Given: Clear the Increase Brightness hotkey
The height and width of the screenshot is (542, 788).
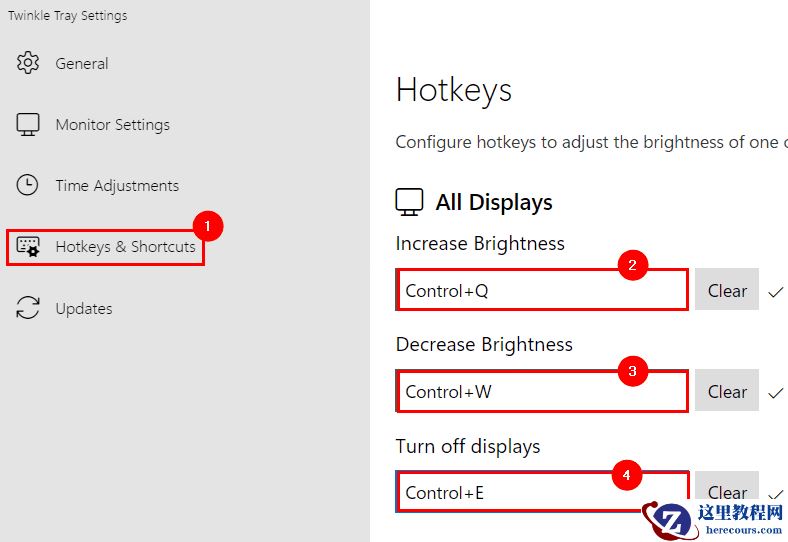Looking at the screenshot, I should click(x=727, y=291).
